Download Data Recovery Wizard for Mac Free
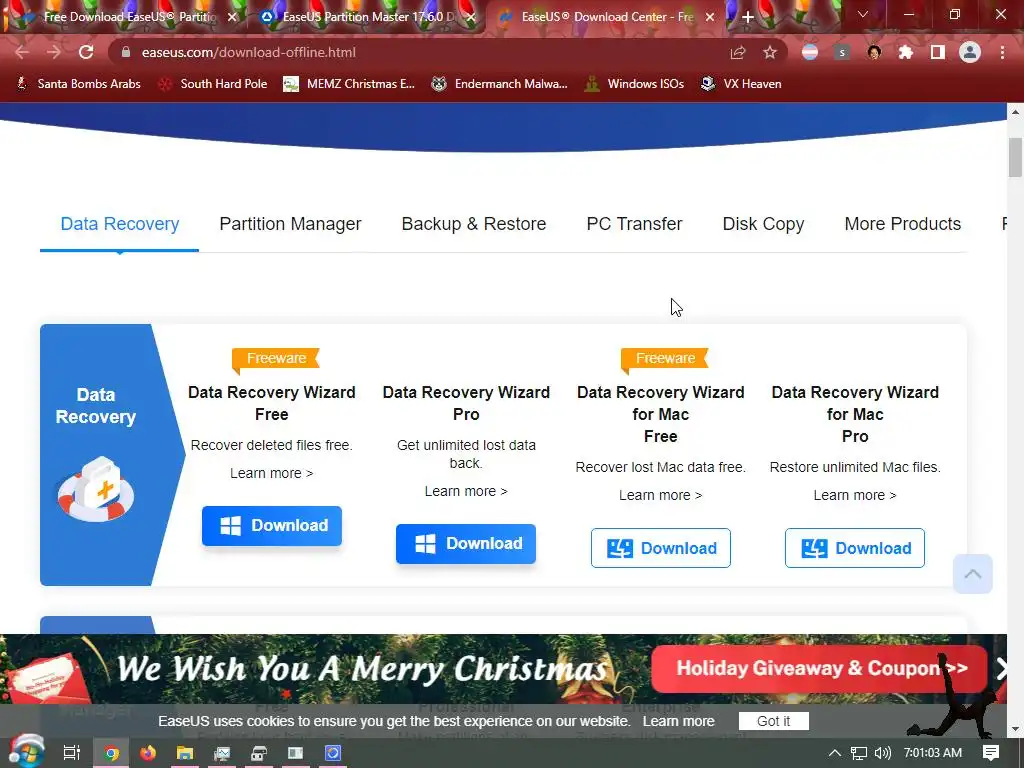The image size is (1024, 768). 660,548
